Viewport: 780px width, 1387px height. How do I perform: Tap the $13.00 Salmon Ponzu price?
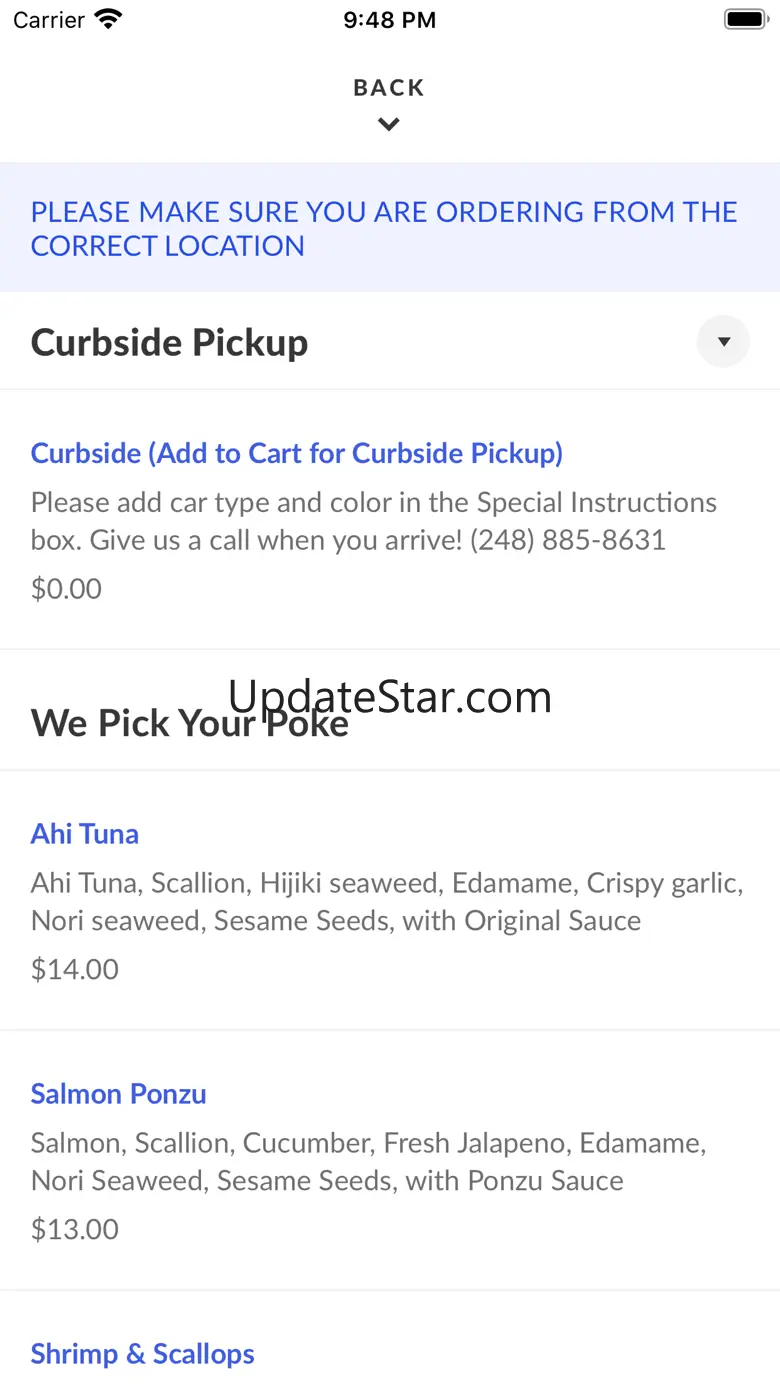tap(75, 1229)
